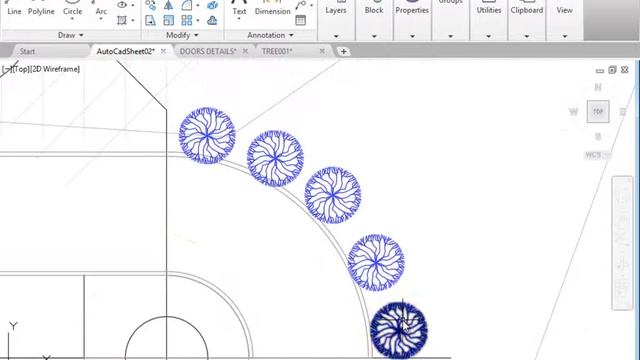Click the Ellipse tool icon
640x360 pixels.
(122, 4)
